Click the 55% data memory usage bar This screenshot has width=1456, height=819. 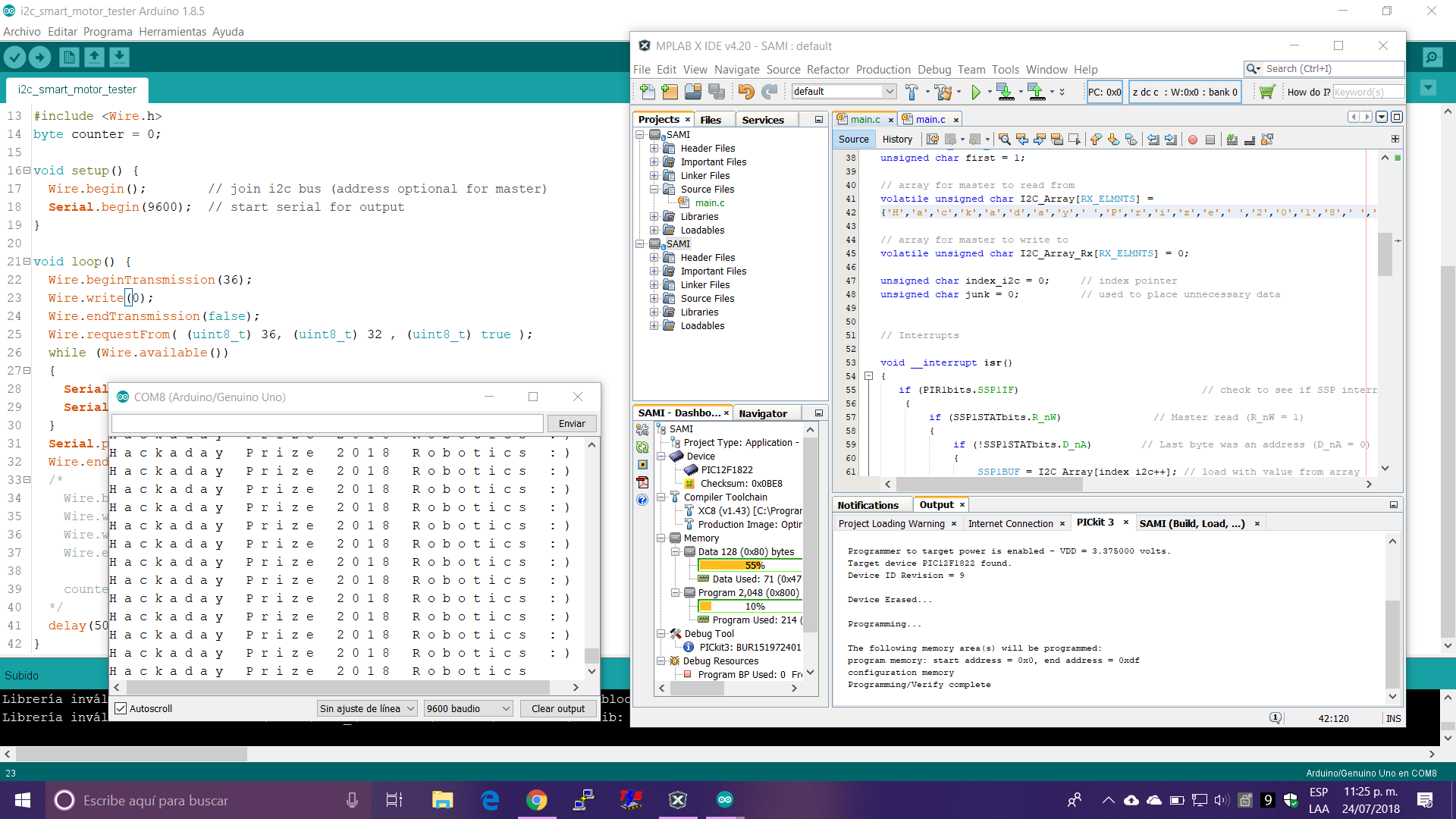[750, 566]
